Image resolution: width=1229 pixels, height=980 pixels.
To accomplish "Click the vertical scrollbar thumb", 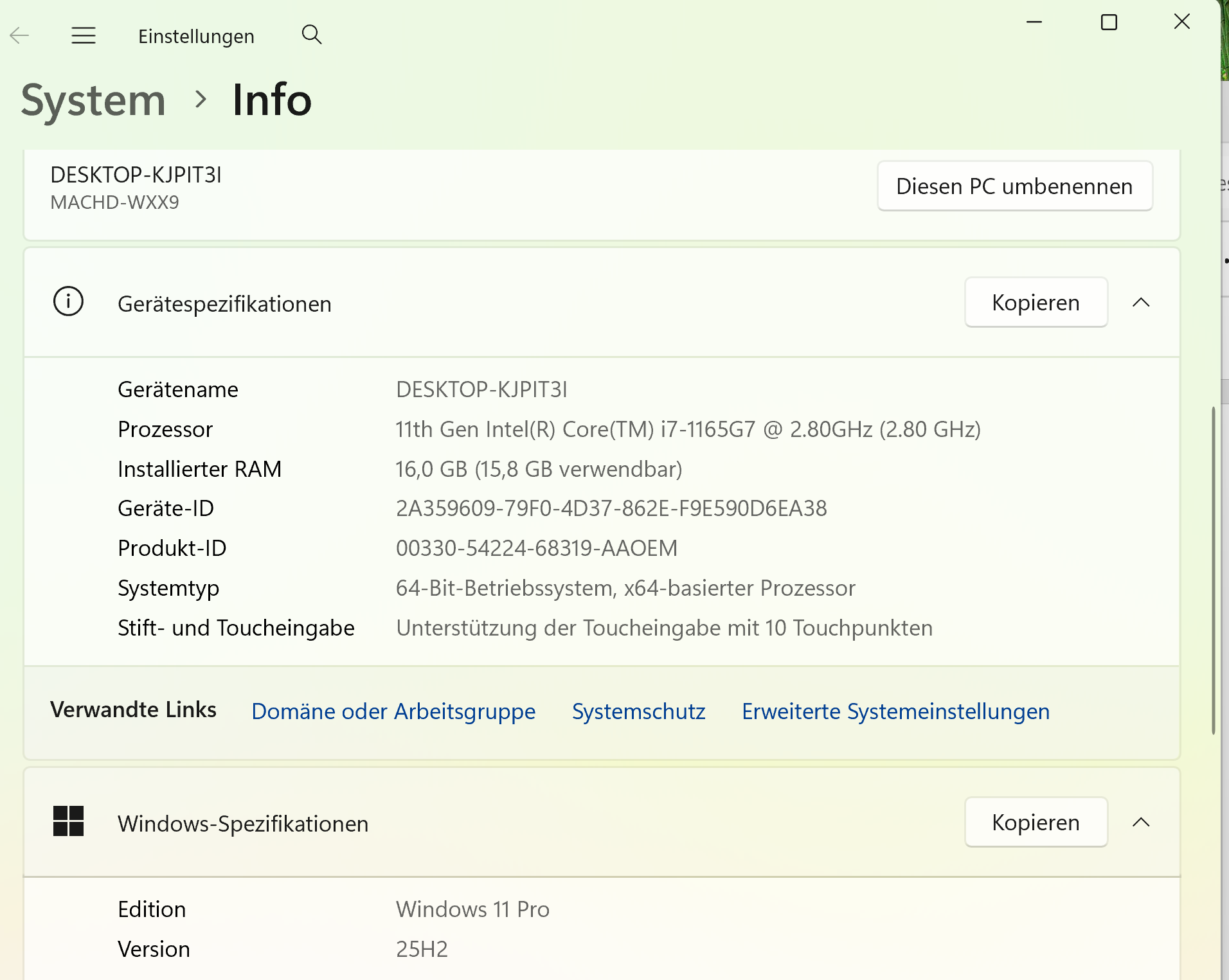I will (x=1214, y=570).
